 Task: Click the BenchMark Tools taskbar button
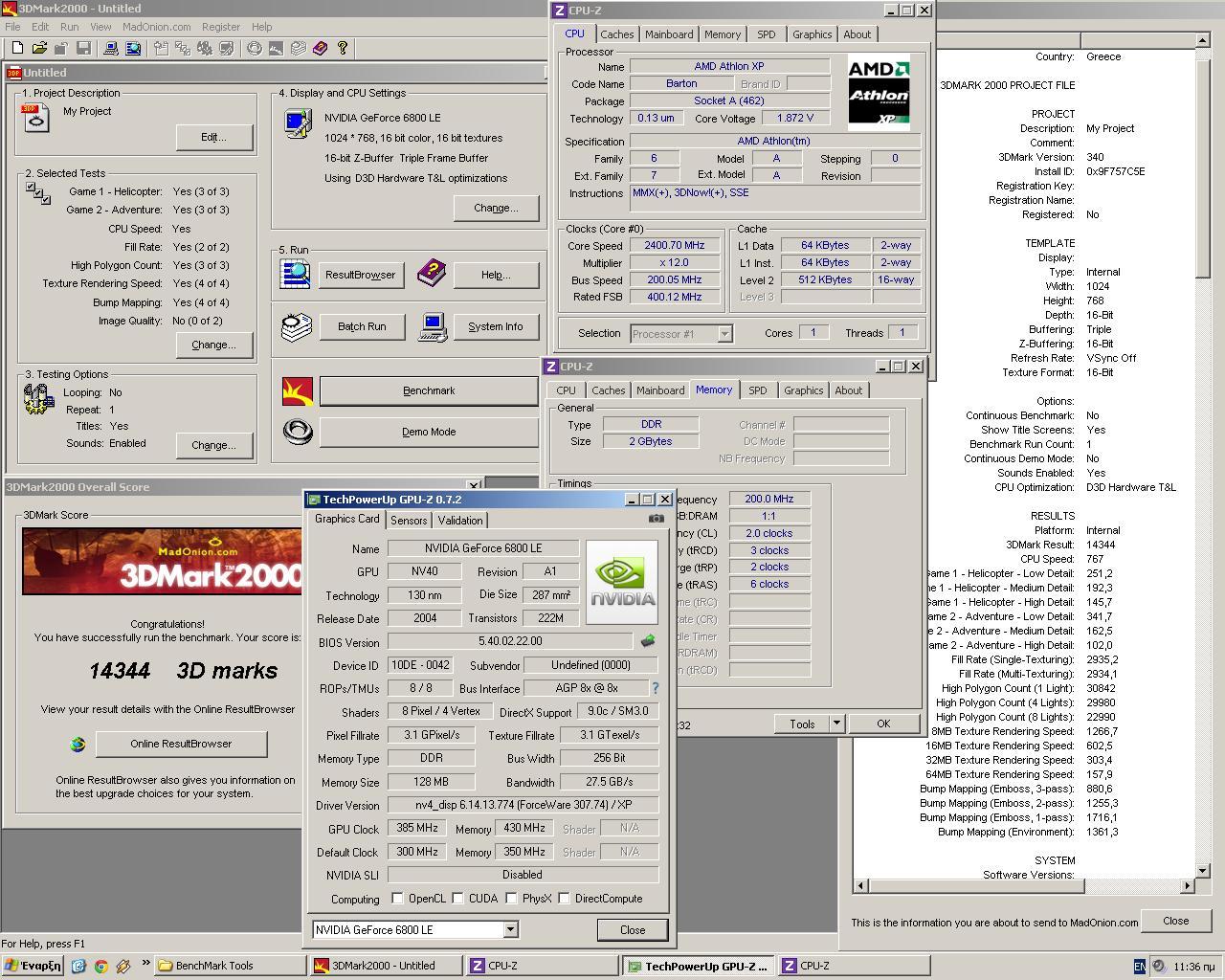tap(230, 966)
